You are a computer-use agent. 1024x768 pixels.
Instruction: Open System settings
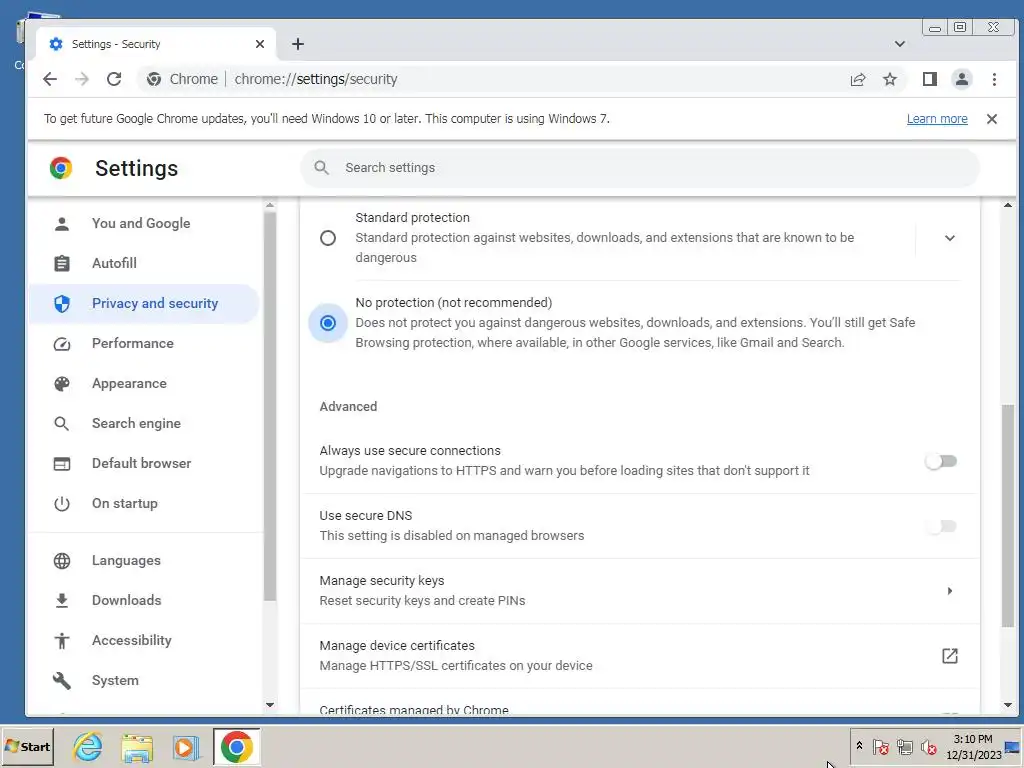pos(144,680)
